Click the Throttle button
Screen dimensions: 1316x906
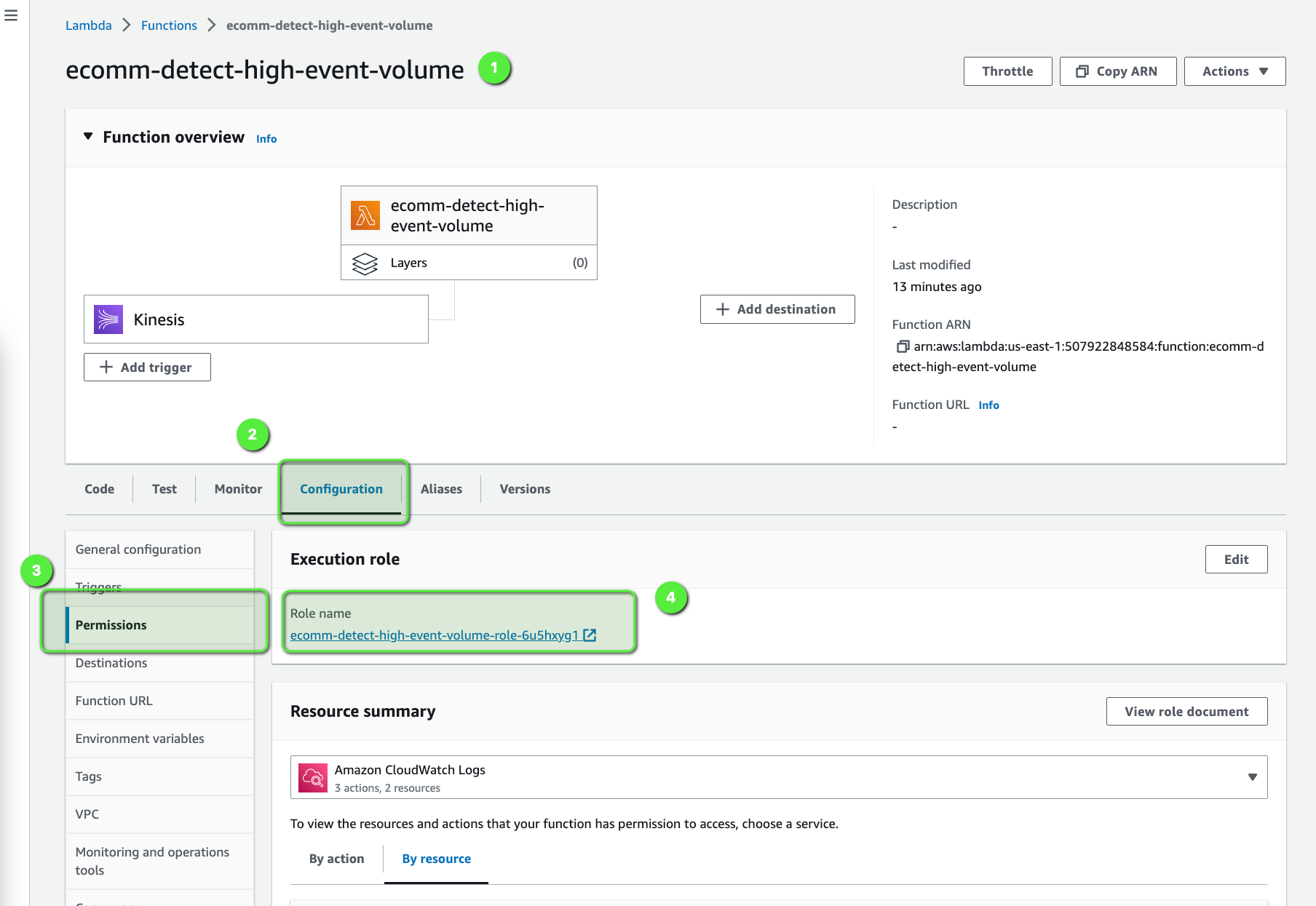click(x=1007, y=71)
